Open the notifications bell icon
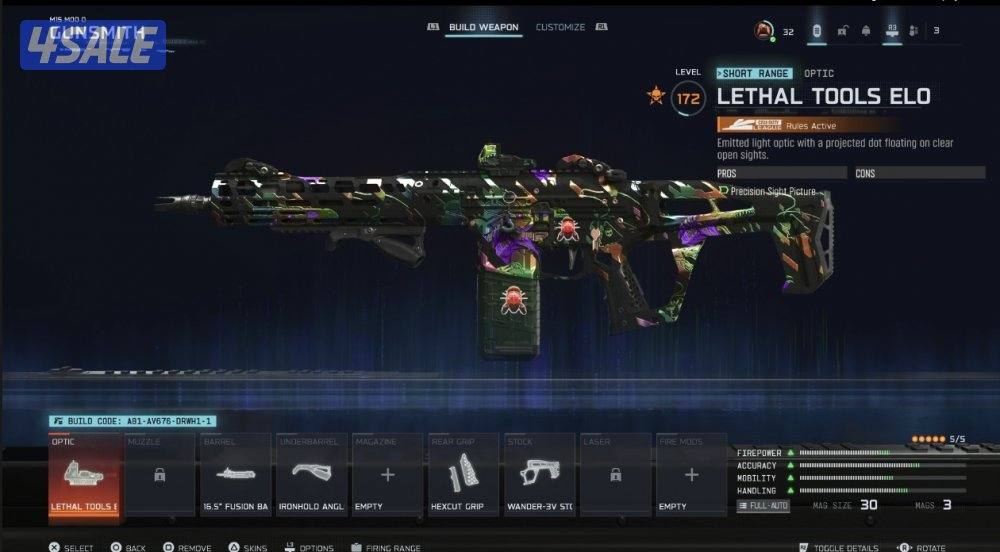Screen dimensions: 1000x552 pos(865,31)
